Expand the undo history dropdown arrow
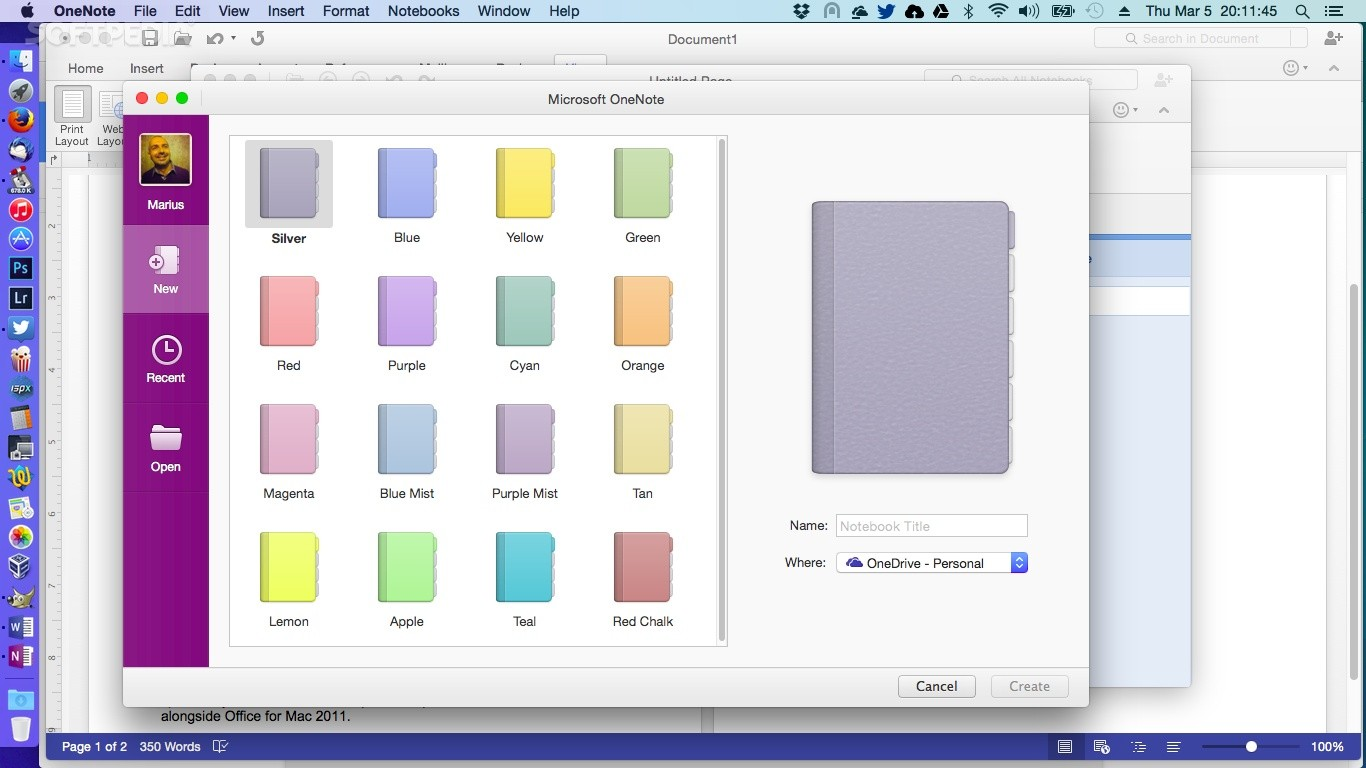This screenshot has width=1366, height=768. [234, 39]
